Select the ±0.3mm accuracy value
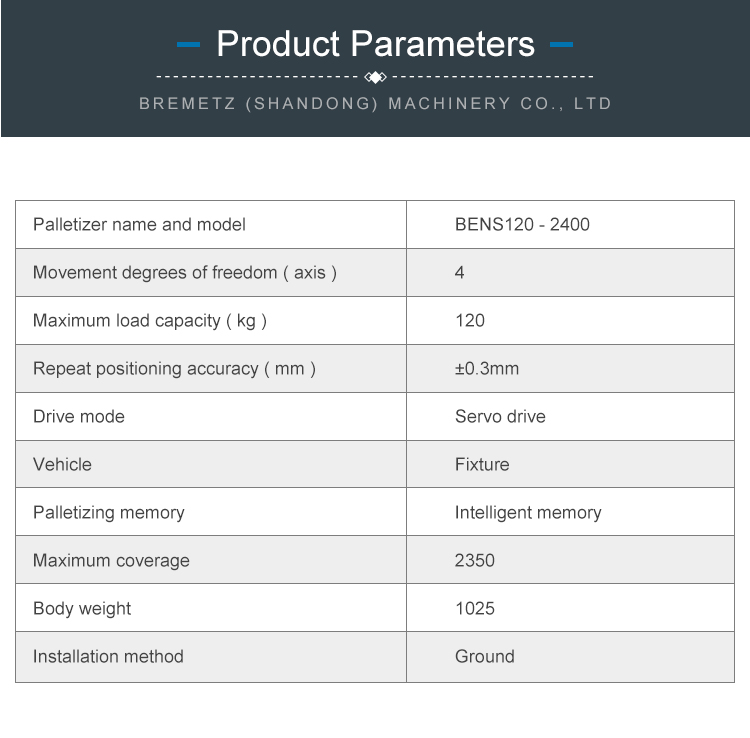 (x=487, y=368)
